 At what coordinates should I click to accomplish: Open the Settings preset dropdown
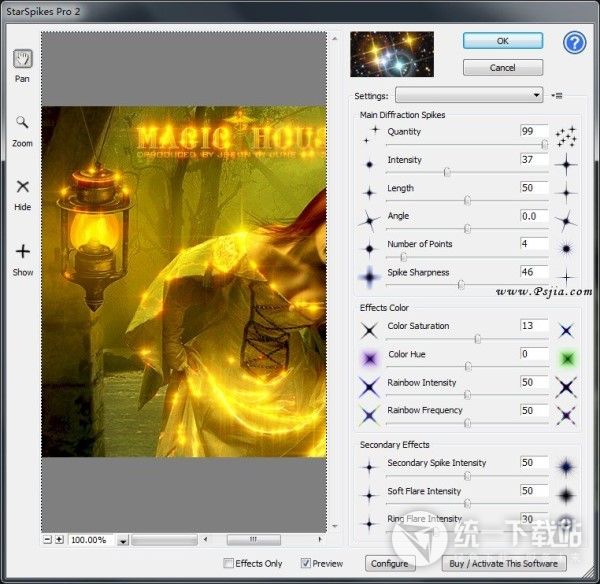tap(469, 95)
